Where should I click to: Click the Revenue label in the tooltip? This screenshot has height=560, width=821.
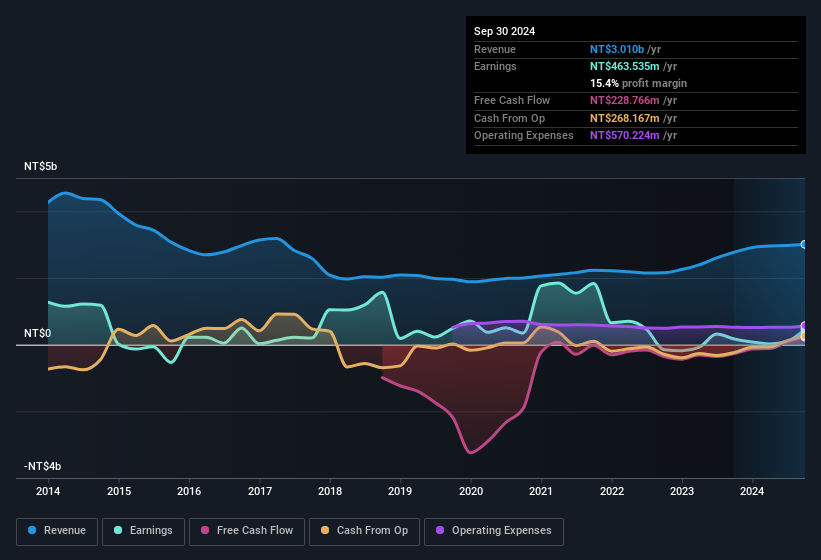[495, 49]
